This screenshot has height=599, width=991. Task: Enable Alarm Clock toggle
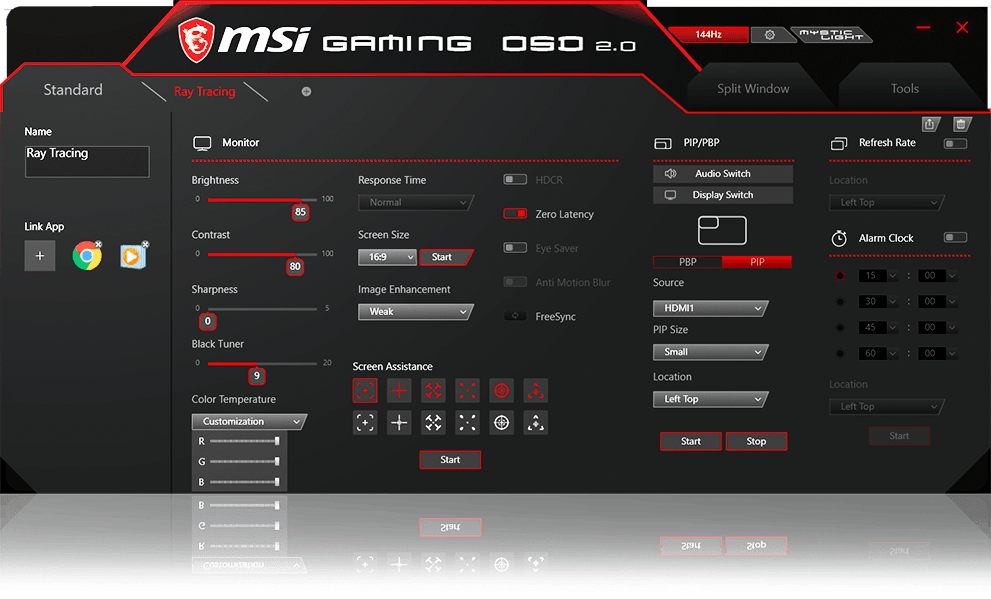(x=955, y=238)
